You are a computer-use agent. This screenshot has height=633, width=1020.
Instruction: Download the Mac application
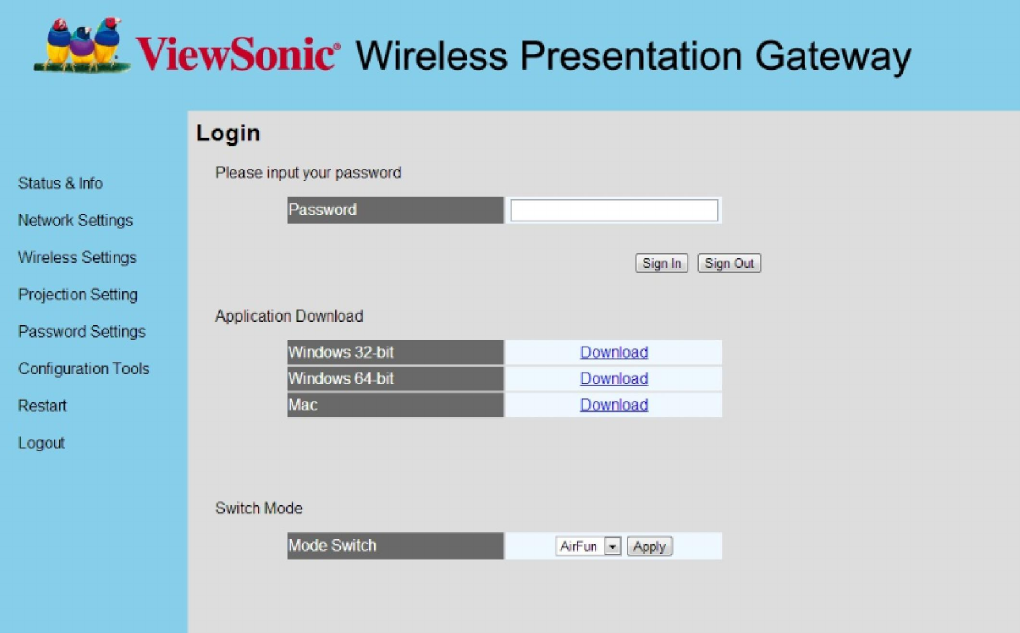[x=614, y=405]
